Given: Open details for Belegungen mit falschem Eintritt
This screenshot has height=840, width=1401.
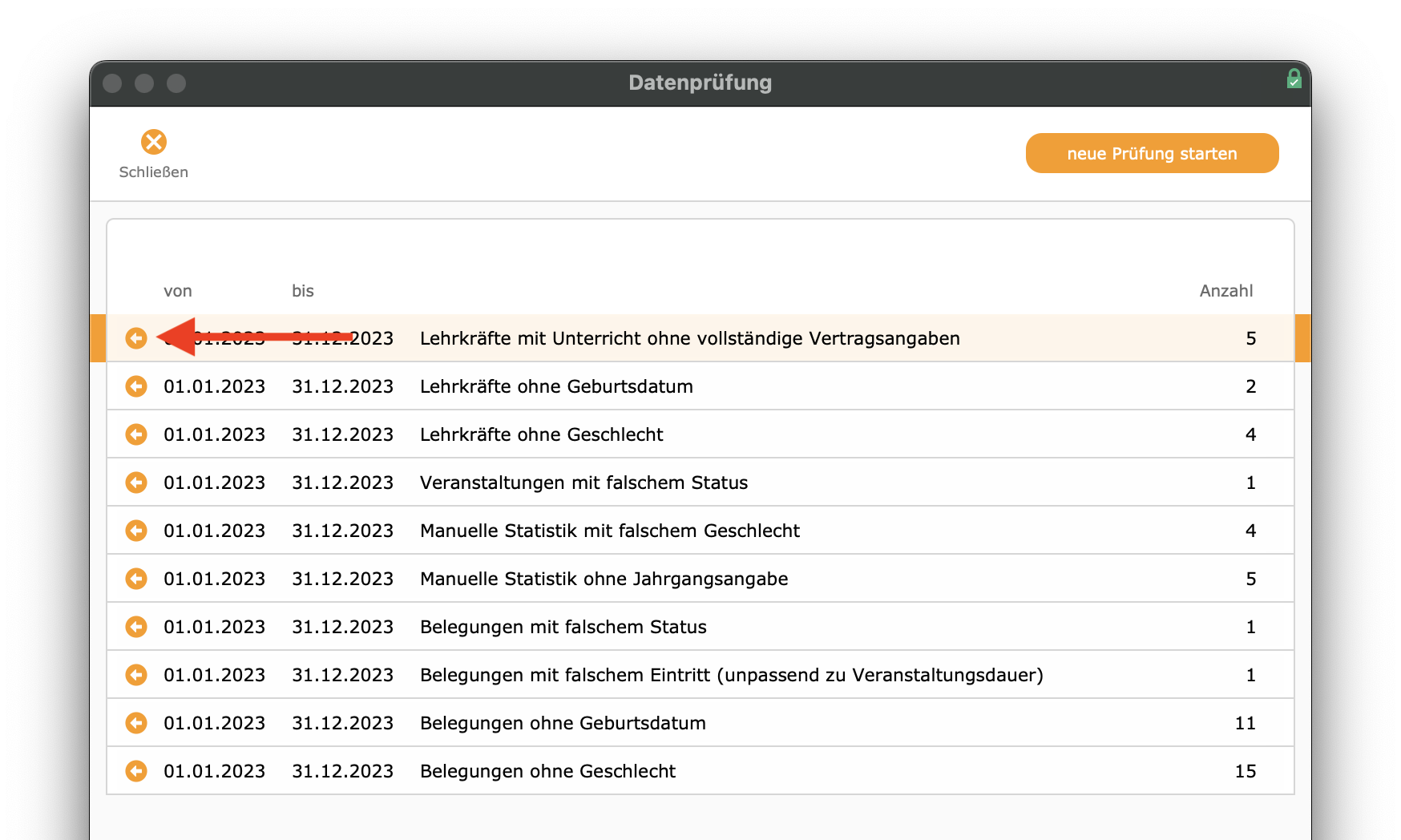Looking at the screenshot, I should click(x=136, y=675).
